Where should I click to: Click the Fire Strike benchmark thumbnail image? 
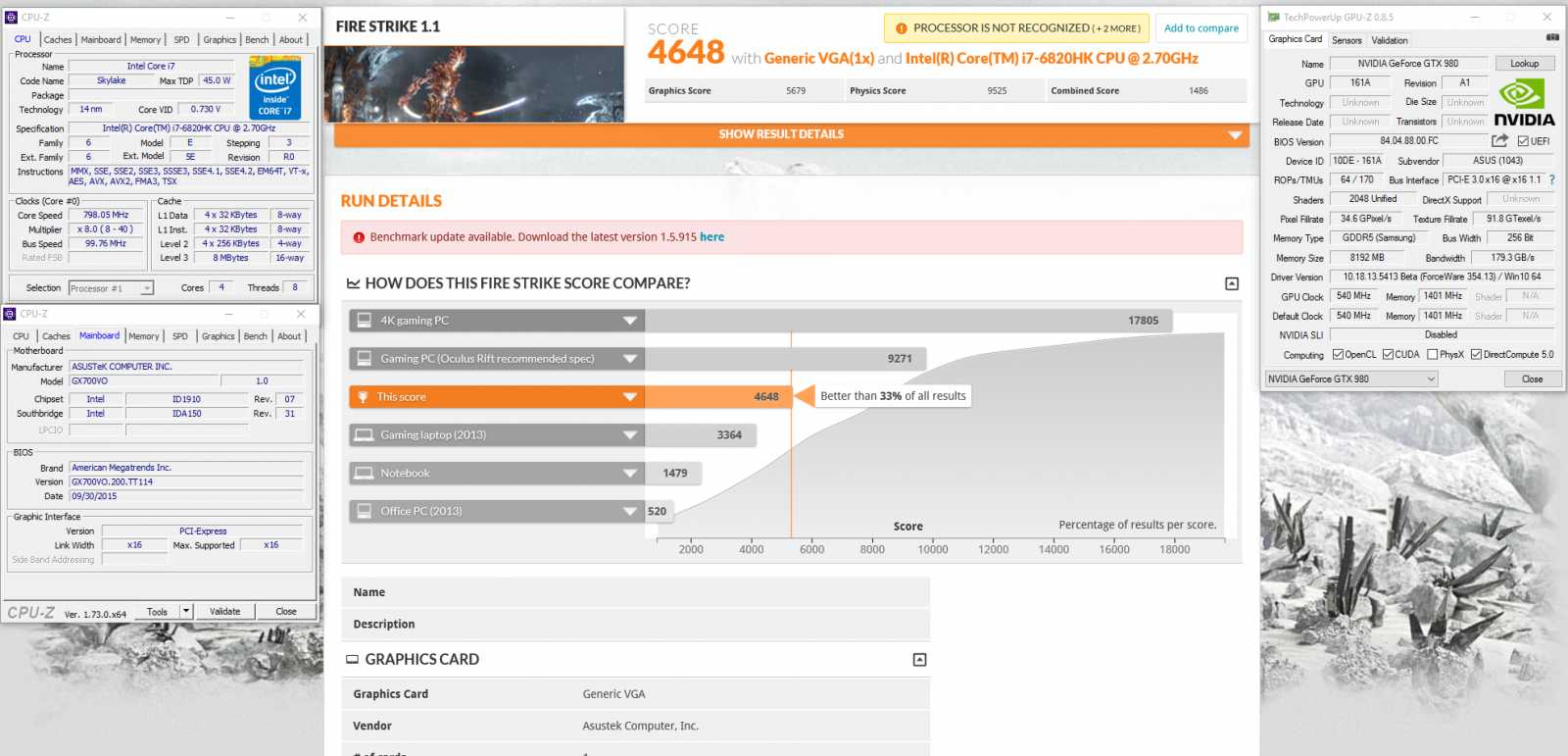tap(473, 84)
